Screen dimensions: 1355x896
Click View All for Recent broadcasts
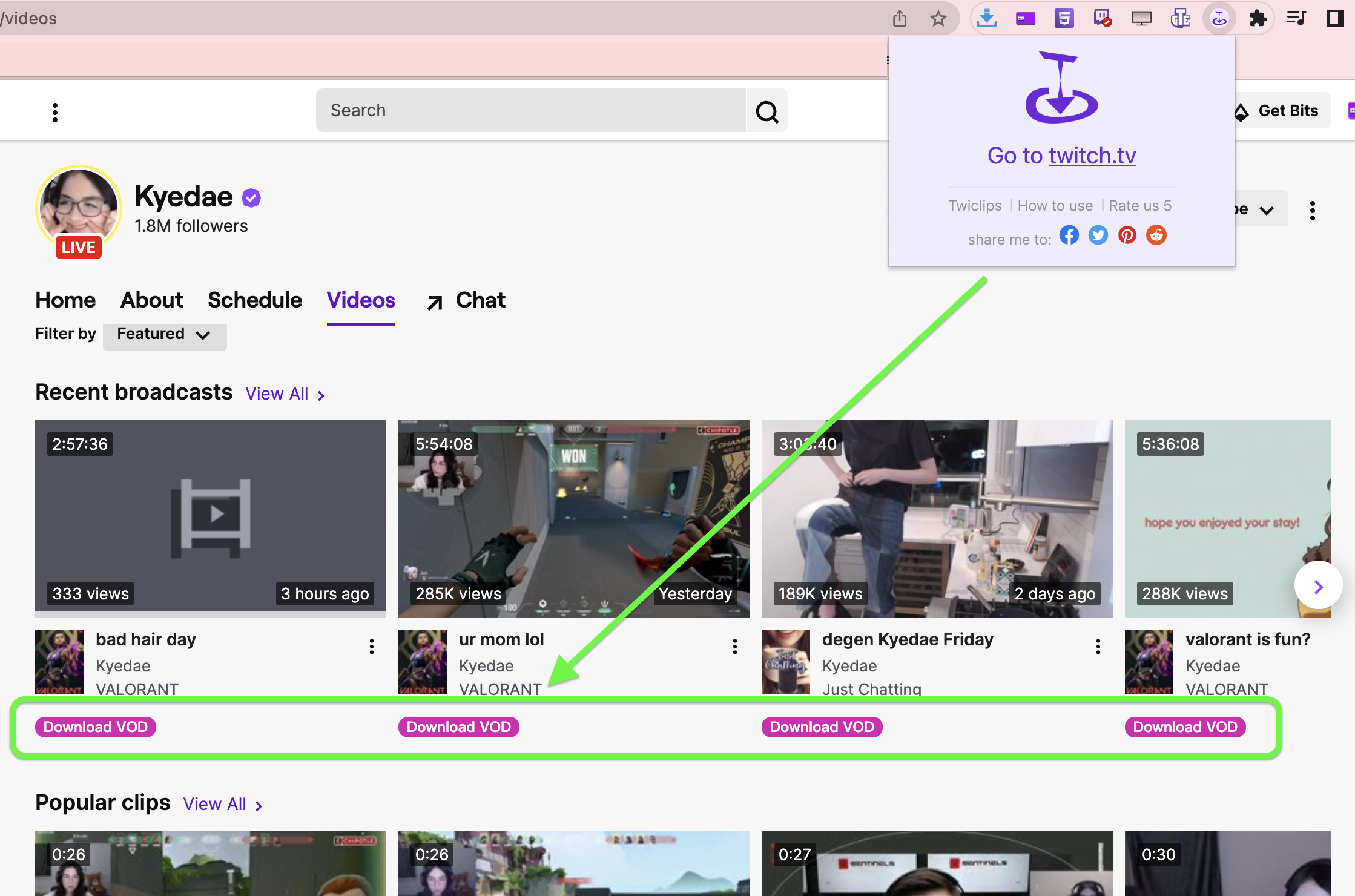[x=285, y=394]
